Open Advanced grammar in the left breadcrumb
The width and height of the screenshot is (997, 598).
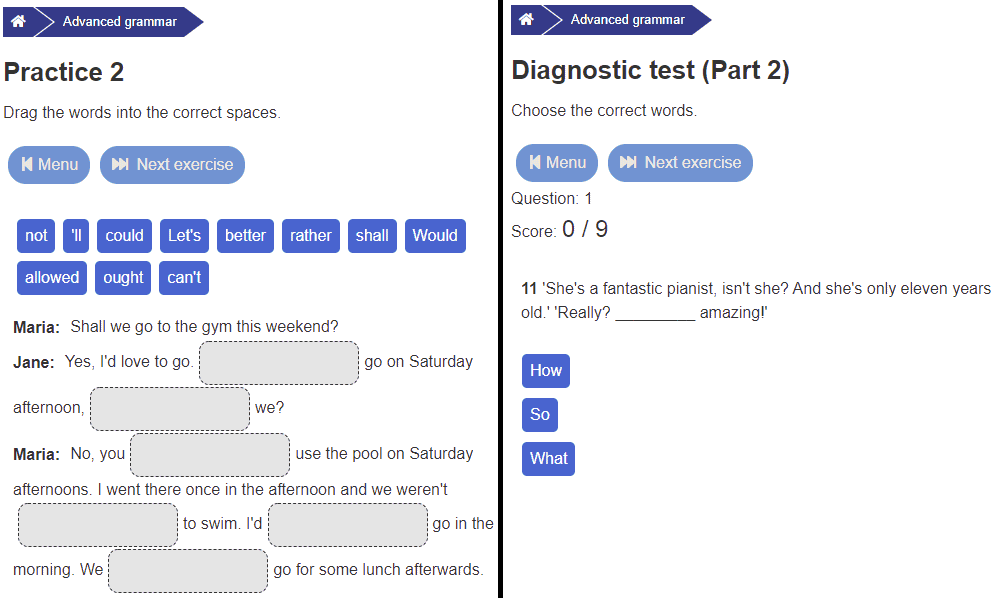[119, 21]
